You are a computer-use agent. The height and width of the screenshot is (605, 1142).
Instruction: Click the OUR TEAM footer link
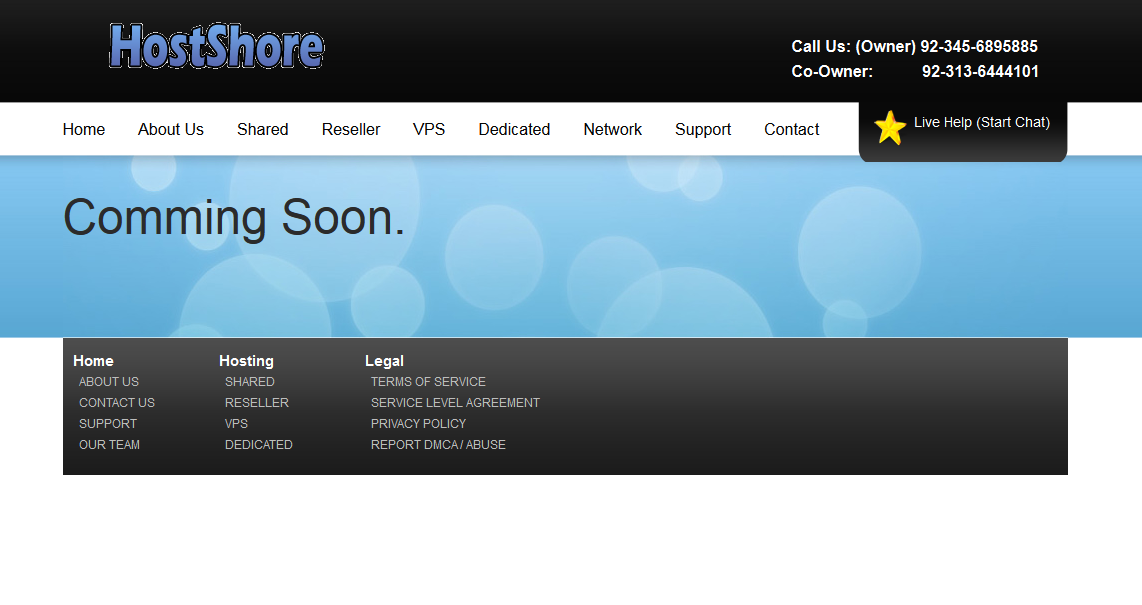109,445
